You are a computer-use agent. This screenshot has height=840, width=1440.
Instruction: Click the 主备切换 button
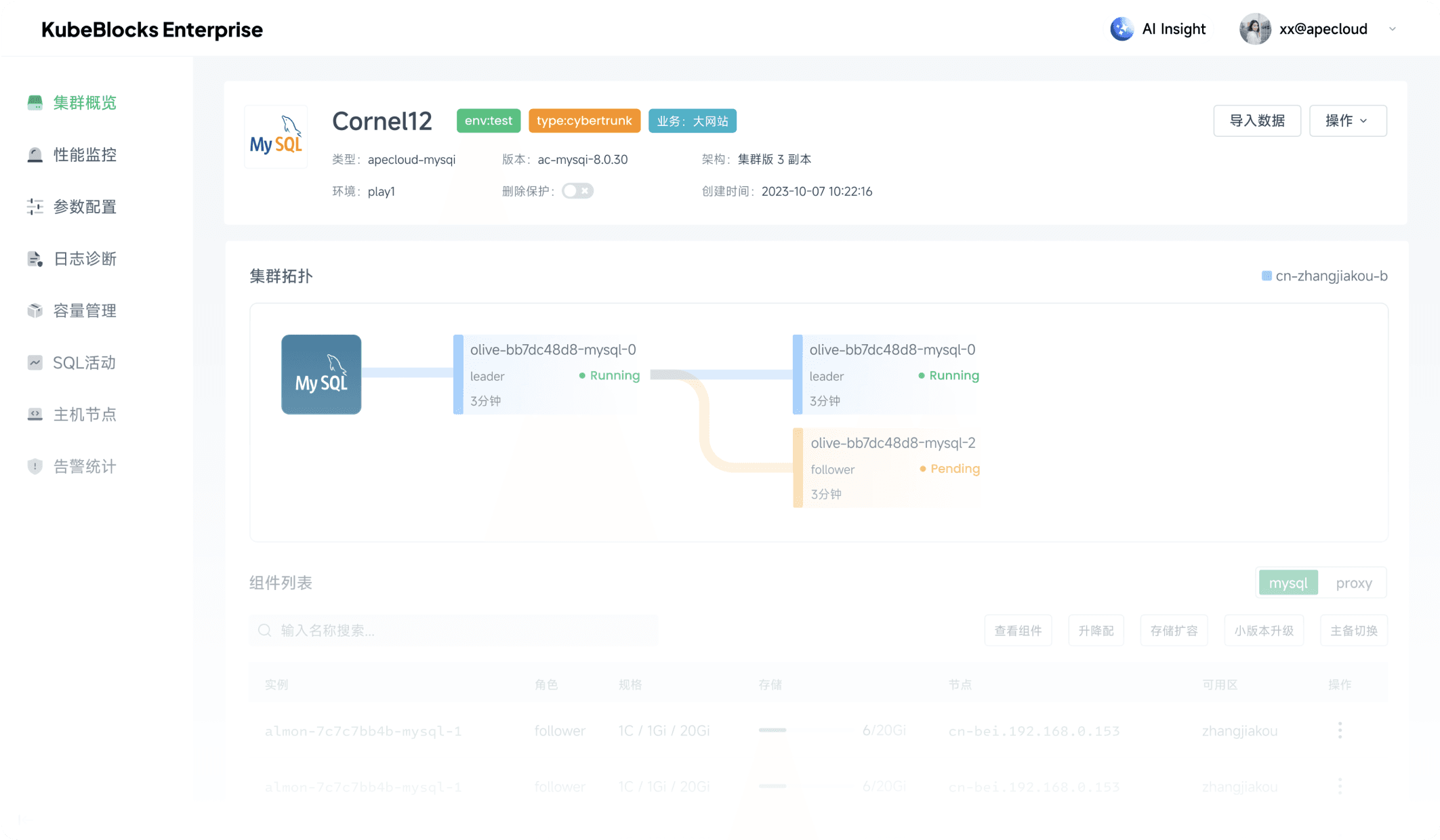click(1353, 631)
